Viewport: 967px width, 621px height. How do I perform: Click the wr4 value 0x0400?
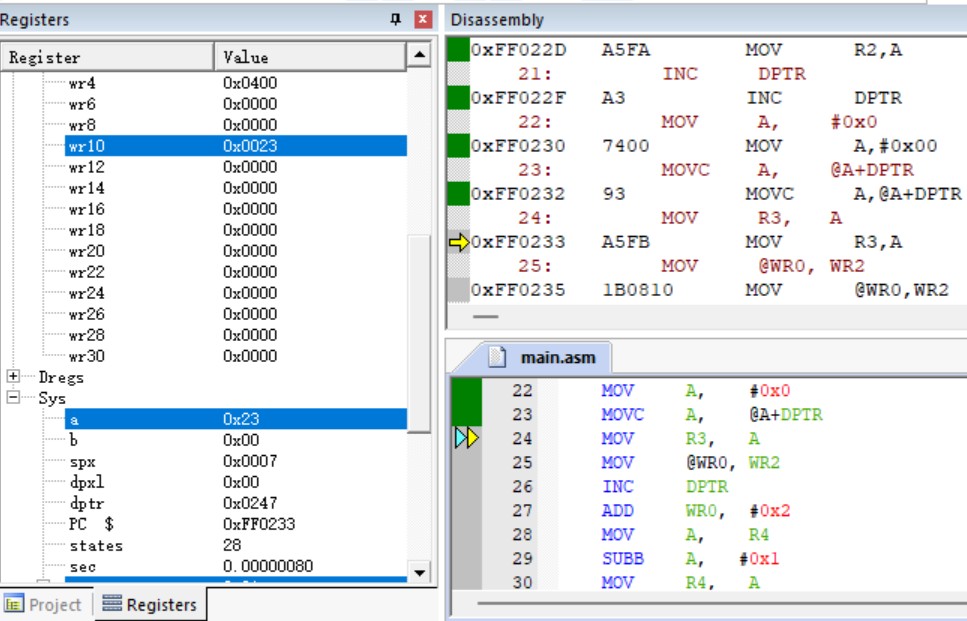pos(250,83)
